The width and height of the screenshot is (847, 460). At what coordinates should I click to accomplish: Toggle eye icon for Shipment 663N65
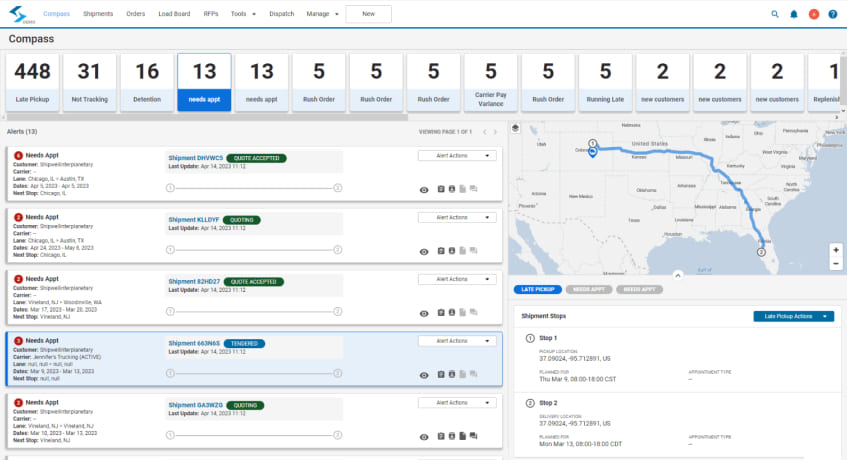coord(424,375)
